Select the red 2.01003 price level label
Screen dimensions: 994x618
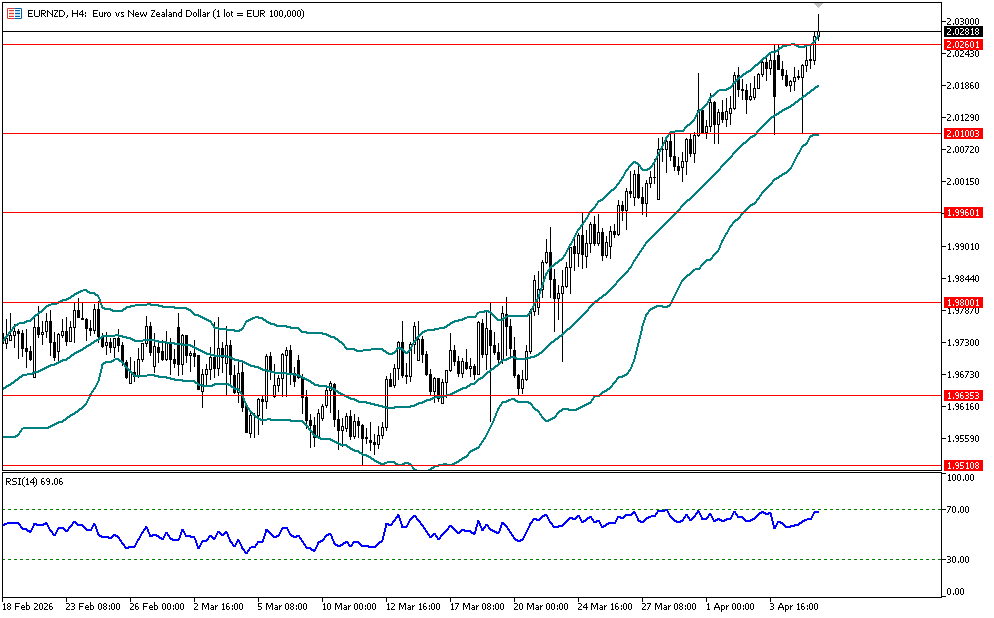tap(961, 133)
